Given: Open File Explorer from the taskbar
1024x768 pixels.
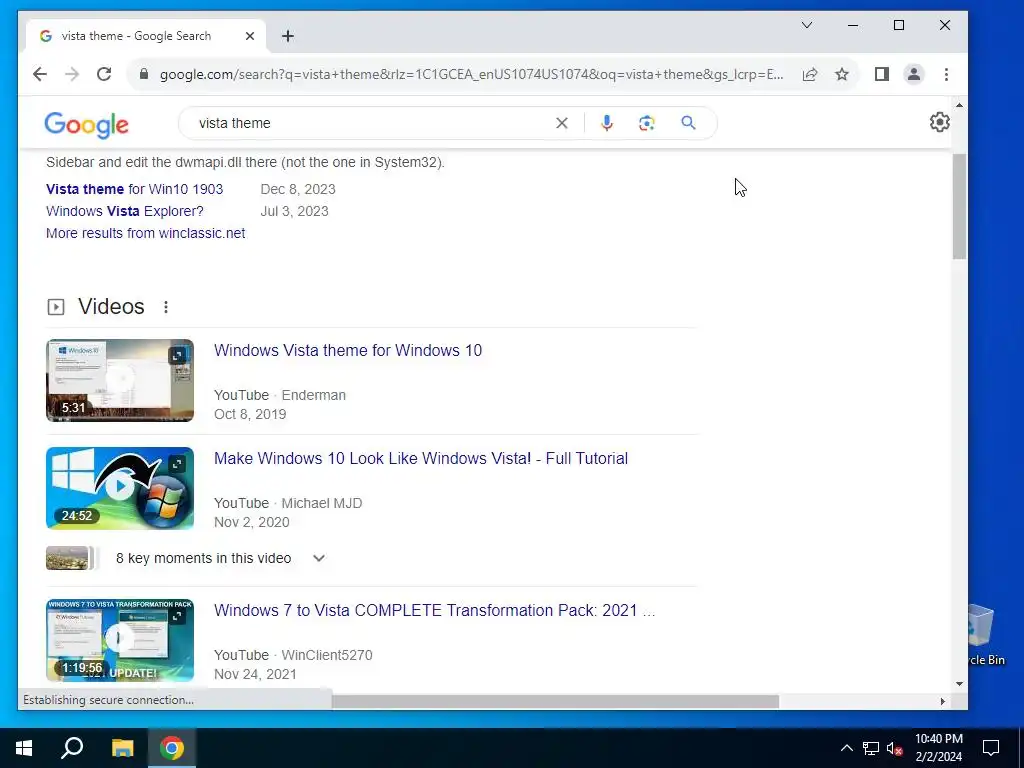Looking at the screenshot, I should pos(122,748).
